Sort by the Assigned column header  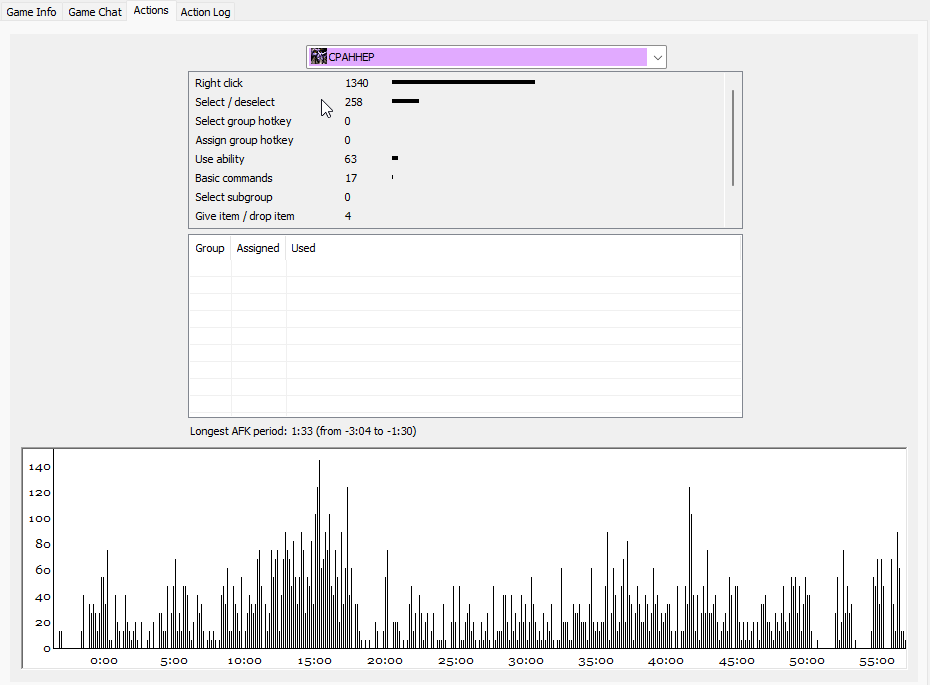(258, 248)
